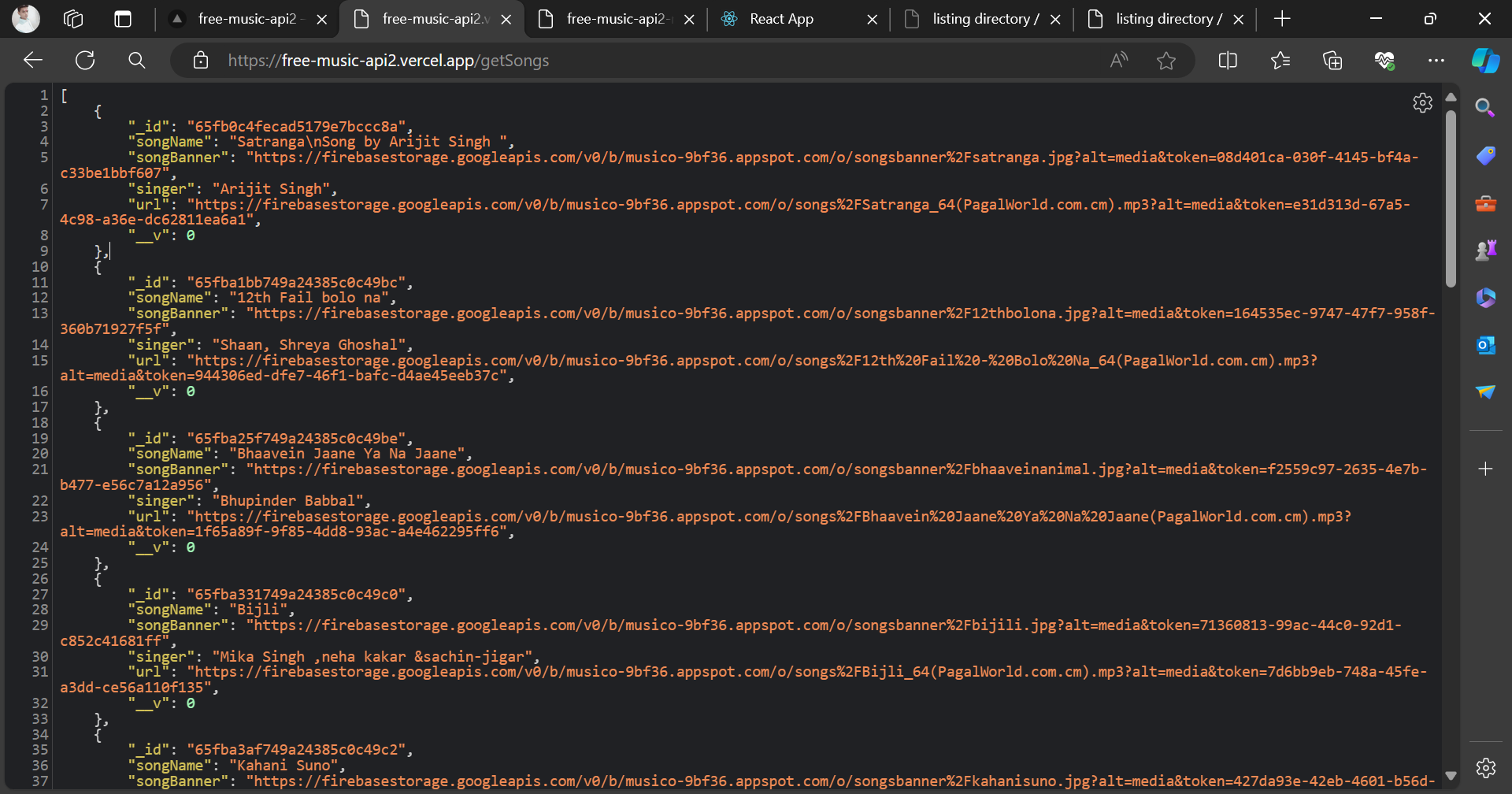
Task: Click the scroll down arrow
Action: click(1451, 776)
